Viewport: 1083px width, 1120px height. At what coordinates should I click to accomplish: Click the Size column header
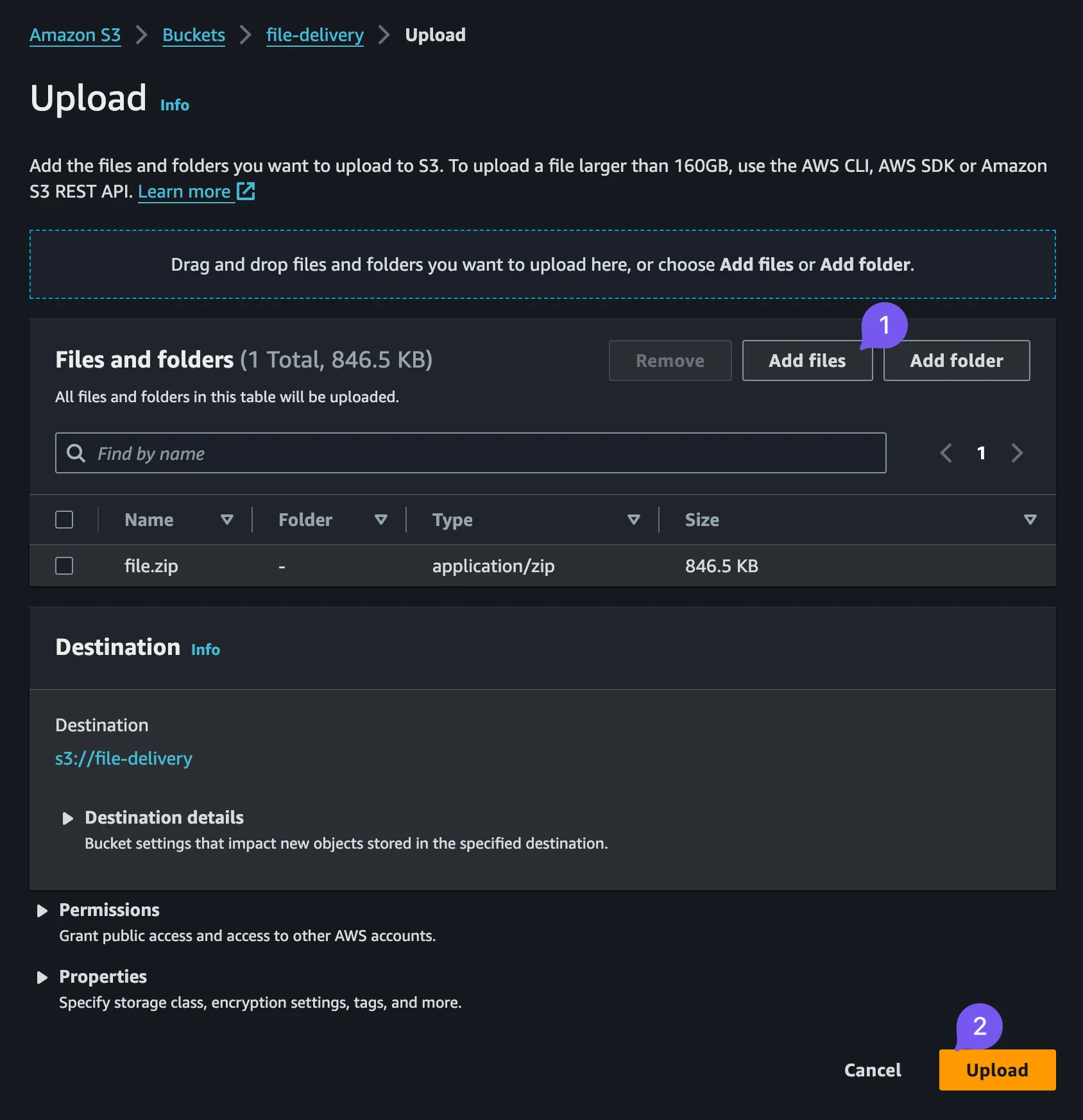click(702, 520)
